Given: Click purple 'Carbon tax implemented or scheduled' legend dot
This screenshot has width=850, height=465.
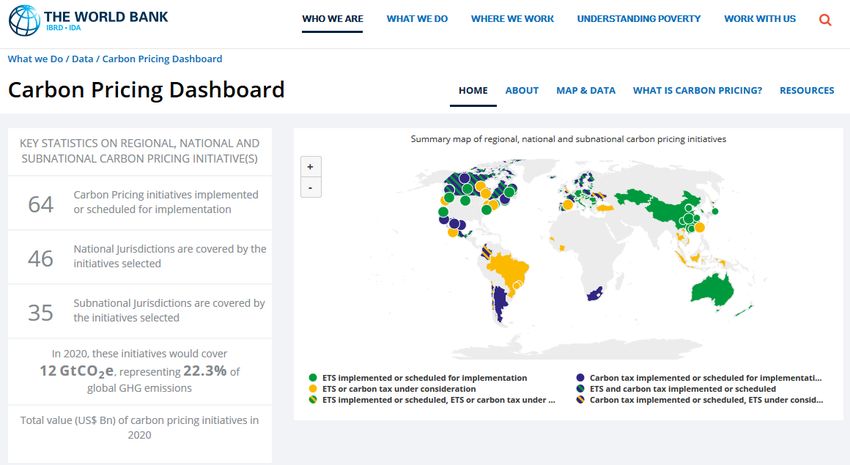Looking at the screenshot, I should tap(580, 378).
